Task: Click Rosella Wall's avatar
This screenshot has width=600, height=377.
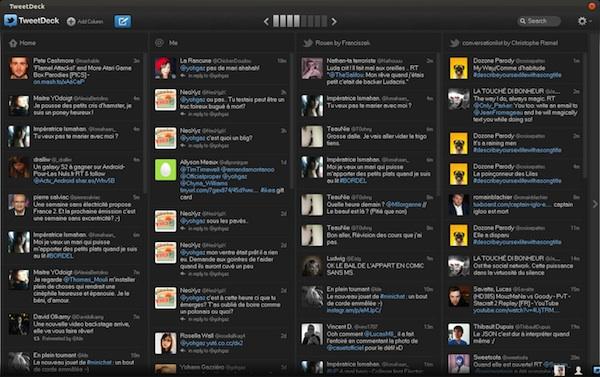Action: click(165, 343)
